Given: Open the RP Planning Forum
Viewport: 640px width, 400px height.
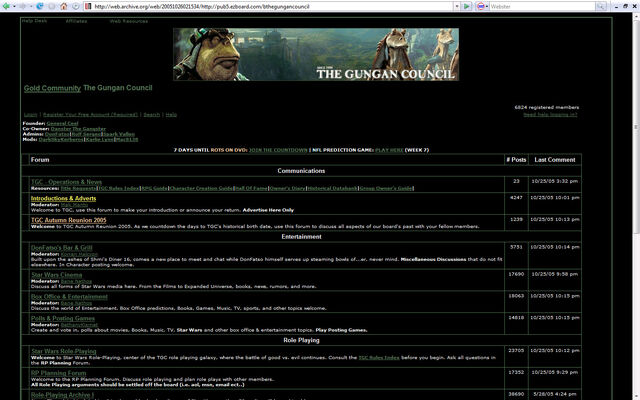Looking at the screenshot, I should (58, 373).
